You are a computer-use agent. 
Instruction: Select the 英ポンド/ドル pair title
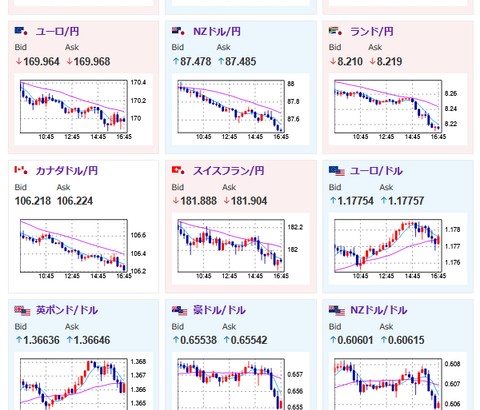pos(67,310)
